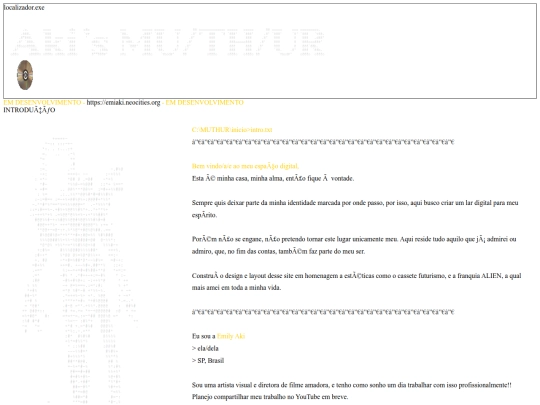Click the ASCII art figure portrait
The width and height of the screenshot is (540, 405).
click(x=81, y=270)
